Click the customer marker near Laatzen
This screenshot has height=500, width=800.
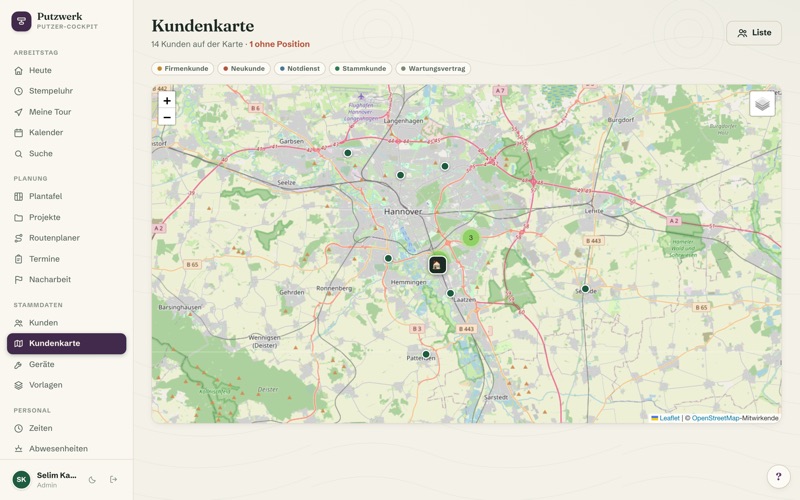click(450, 293)
